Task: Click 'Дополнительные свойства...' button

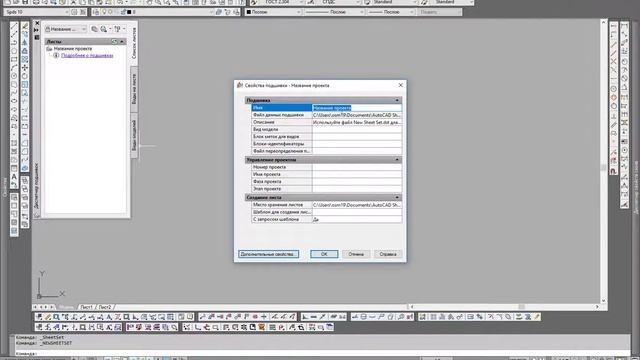Action: coord(268,254)
